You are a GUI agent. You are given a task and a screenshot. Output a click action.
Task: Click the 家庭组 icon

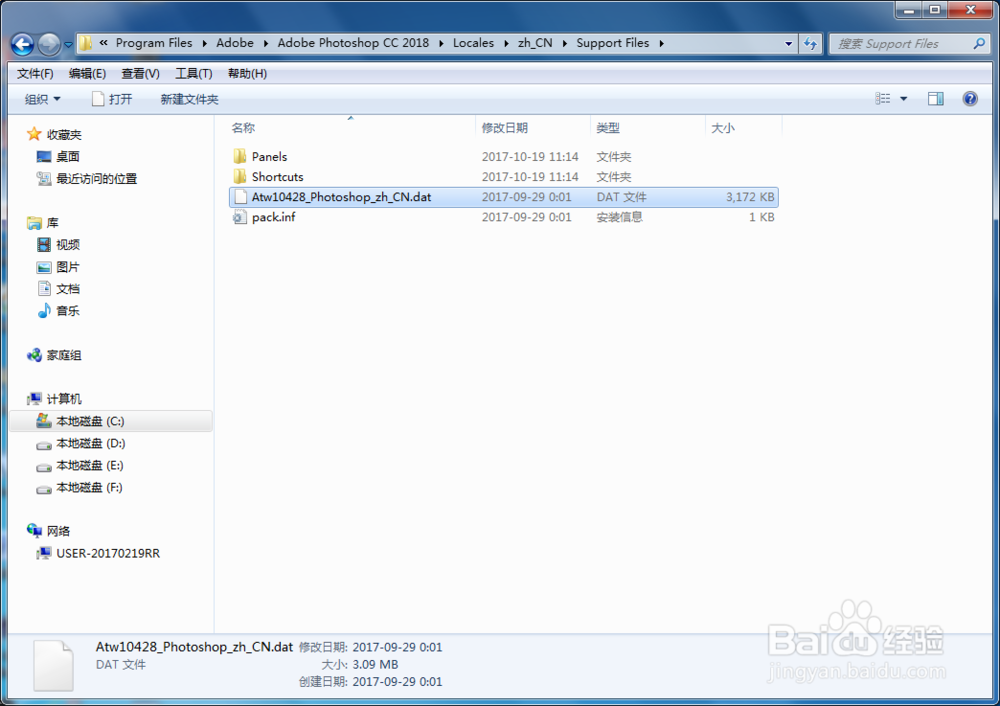click(x=34, y=355)
